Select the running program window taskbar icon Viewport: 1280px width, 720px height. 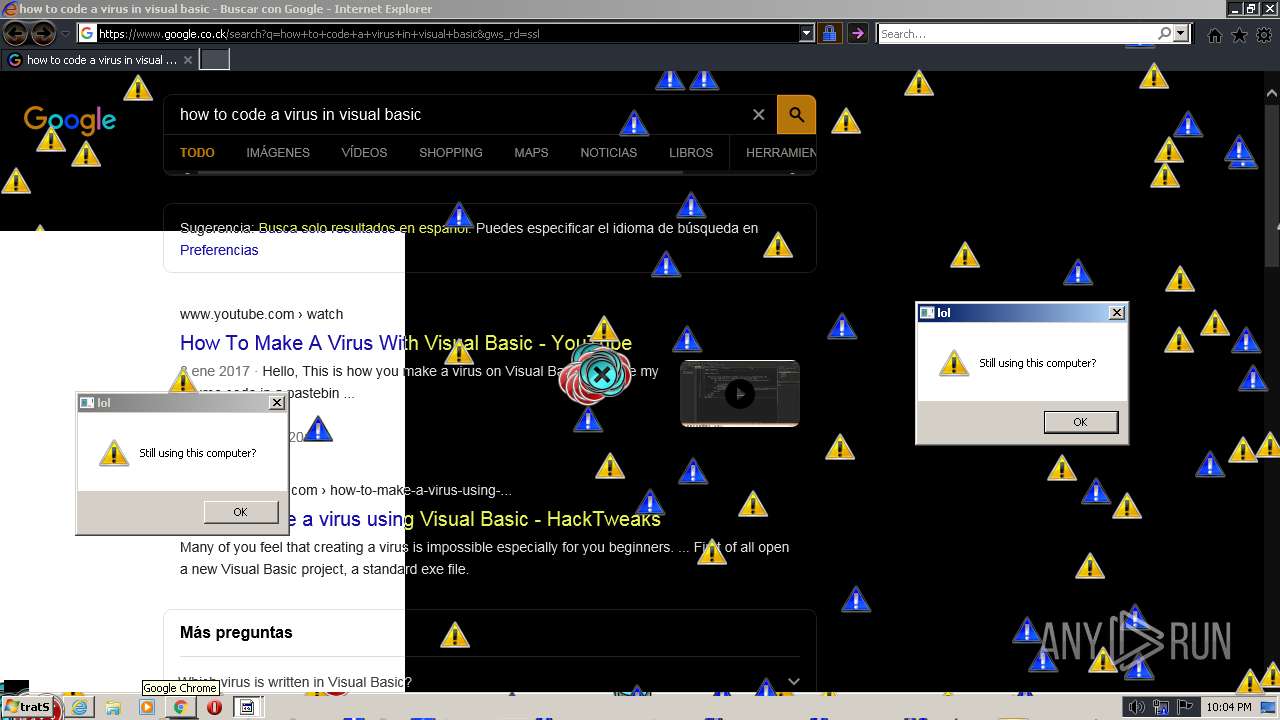(x=247, y=707)
